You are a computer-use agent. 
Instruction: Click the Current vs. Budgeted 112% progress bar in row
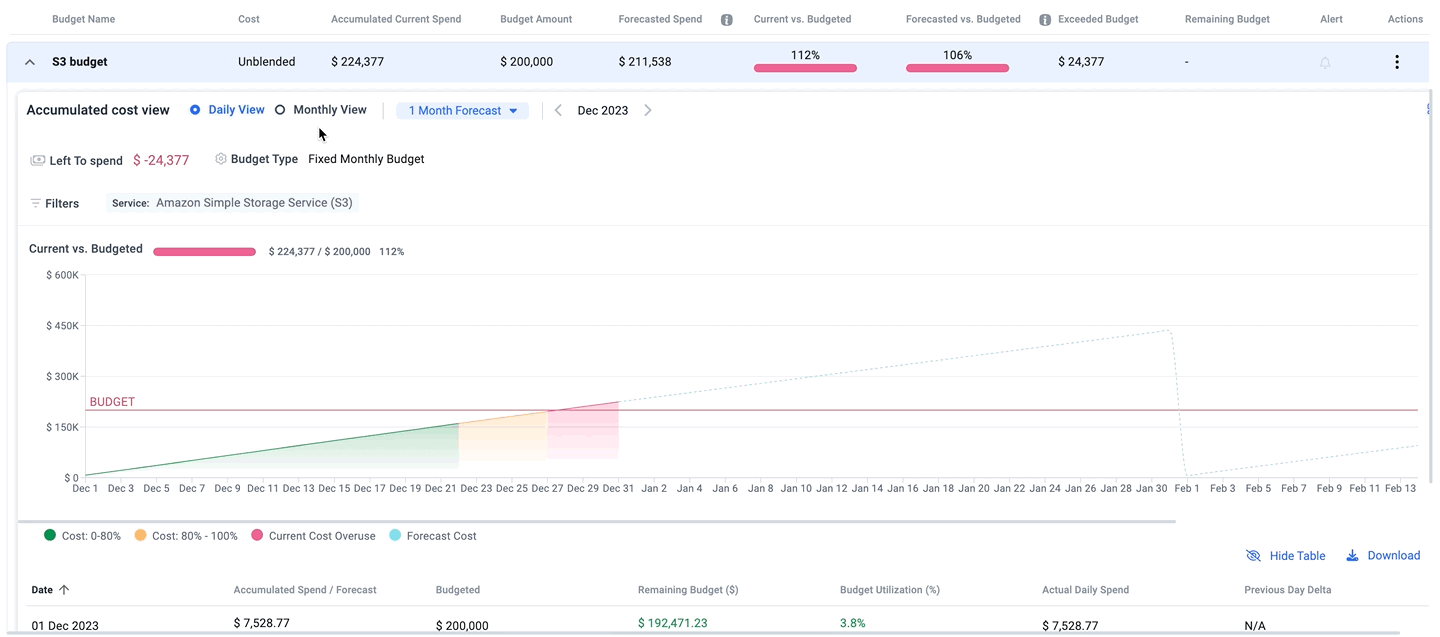click(805, 68)
